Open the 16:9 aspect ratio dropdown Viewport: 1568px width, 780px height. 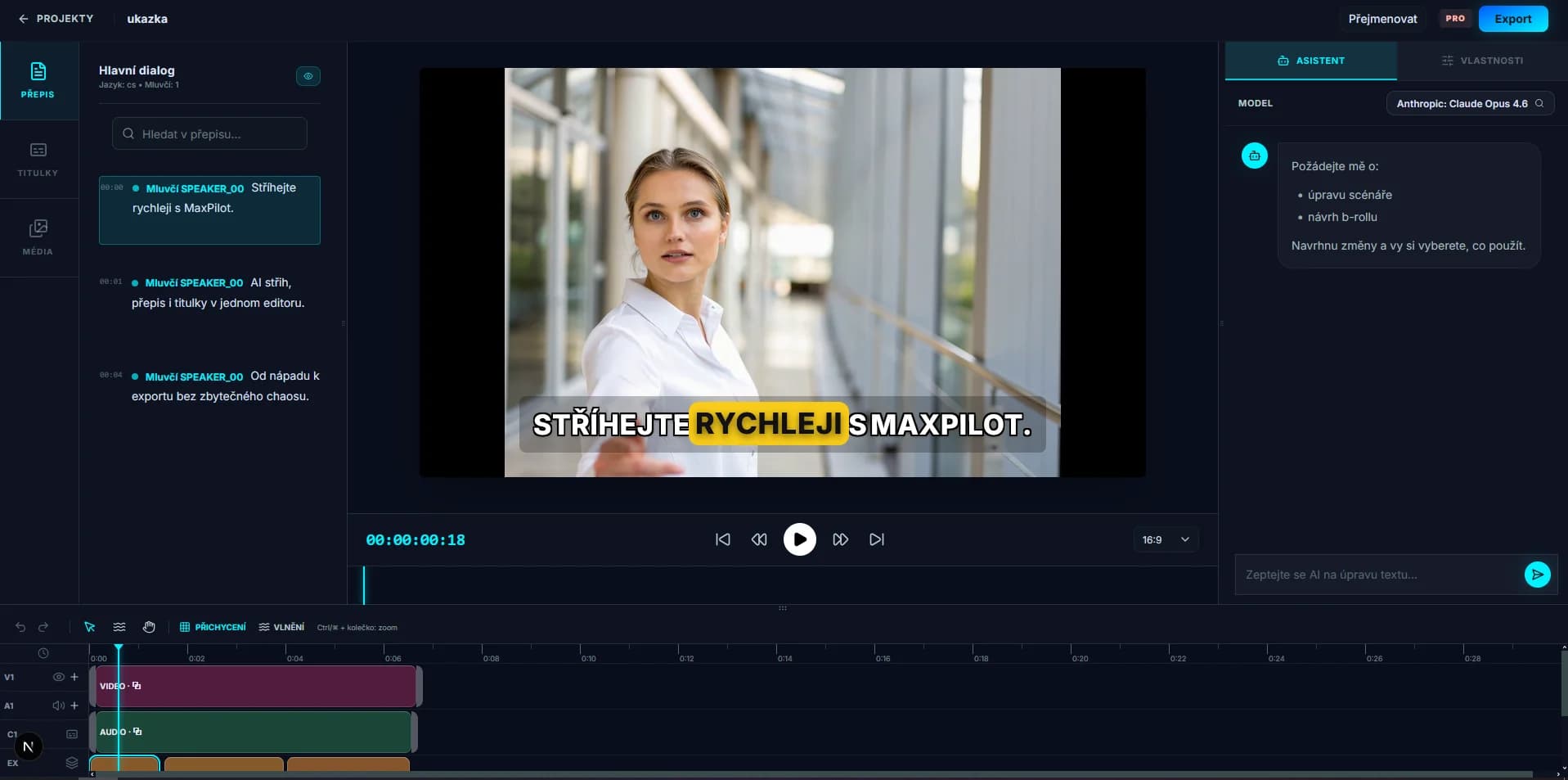pyautogui.click(x=1165, y=539)
